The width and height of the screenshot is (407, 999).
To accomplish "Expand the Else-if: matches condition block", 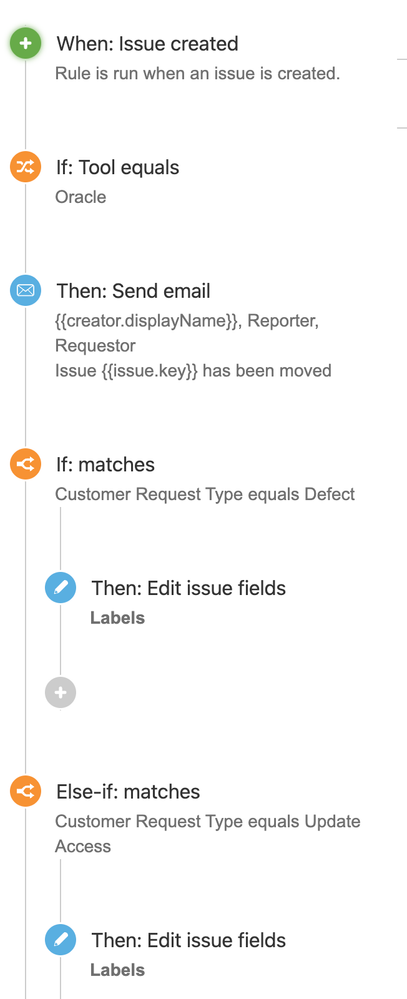I will (x=128, y=791).
